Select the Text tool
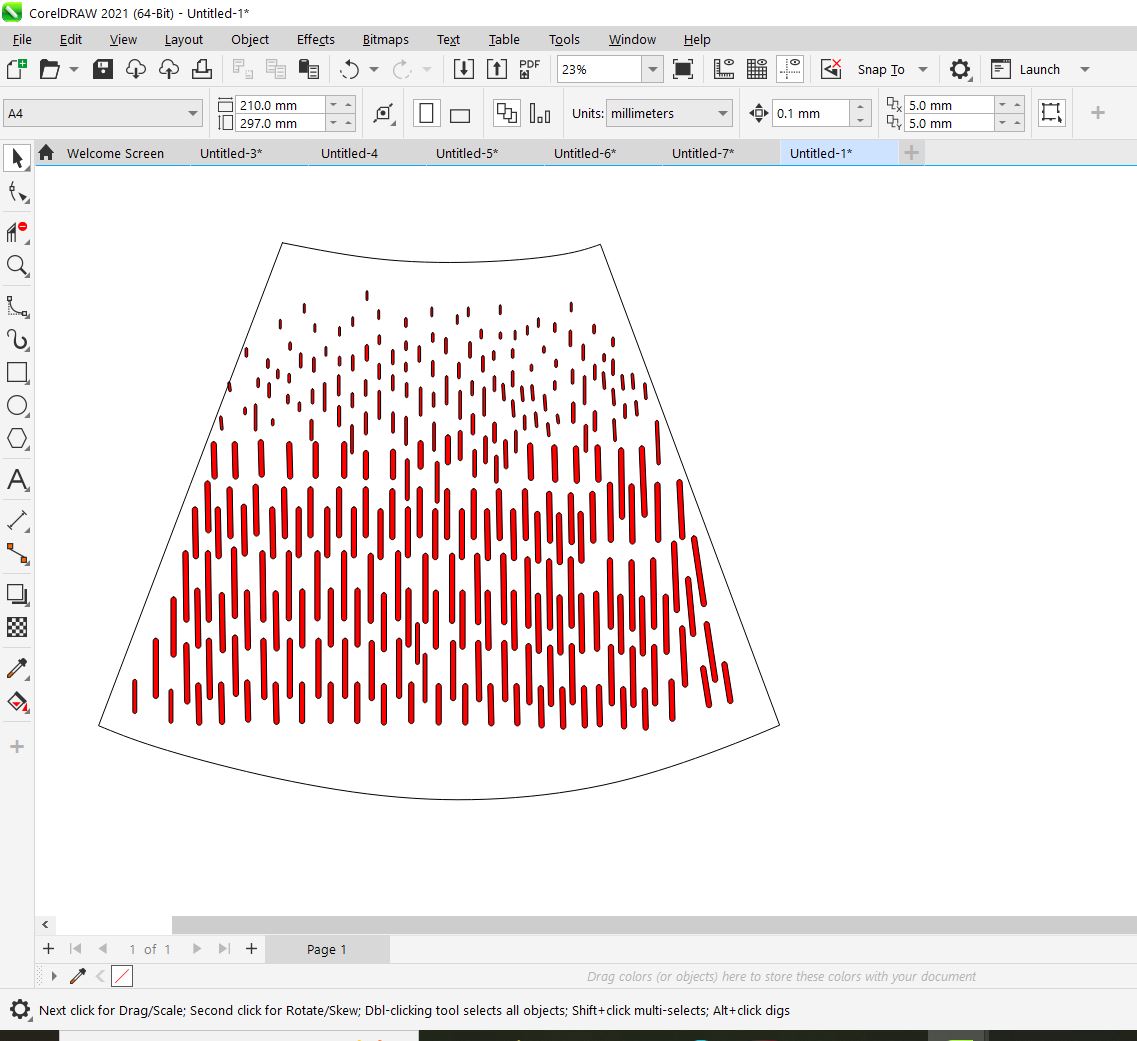 (x=17, y=479)
